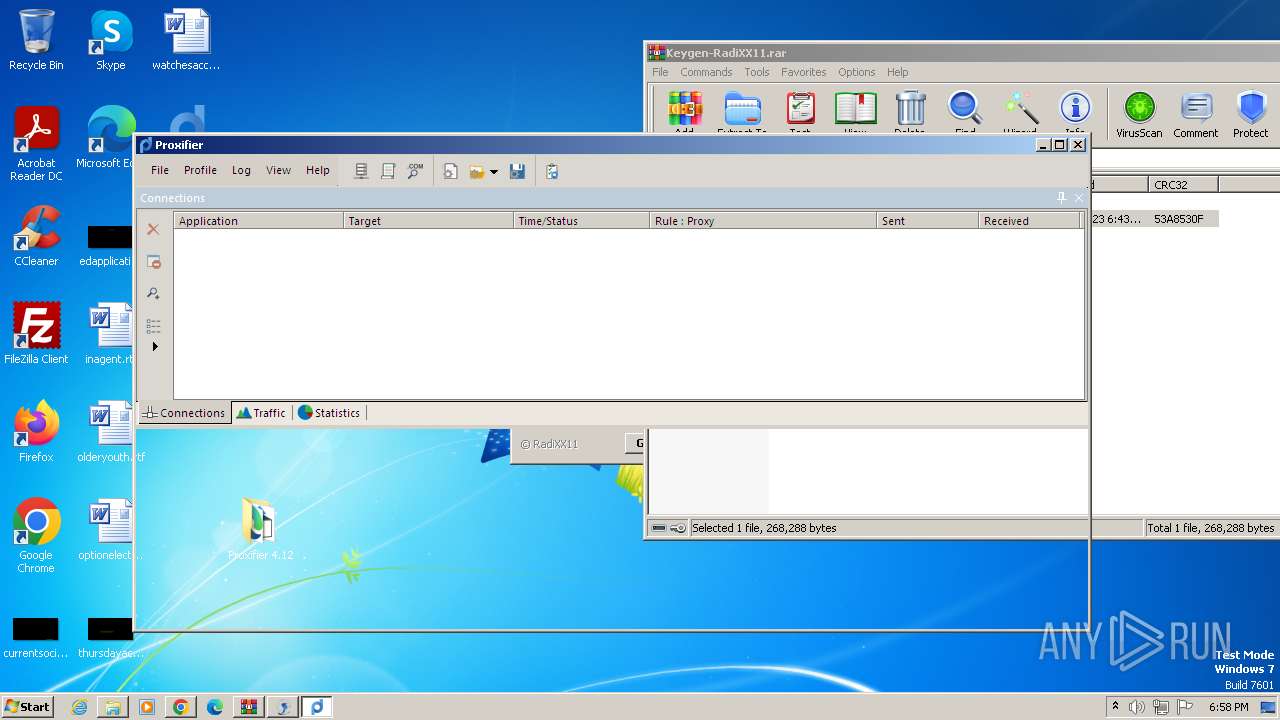Expand the Open Profile dropdown arrow
The image size is (1280, 720).
[493, 172]
